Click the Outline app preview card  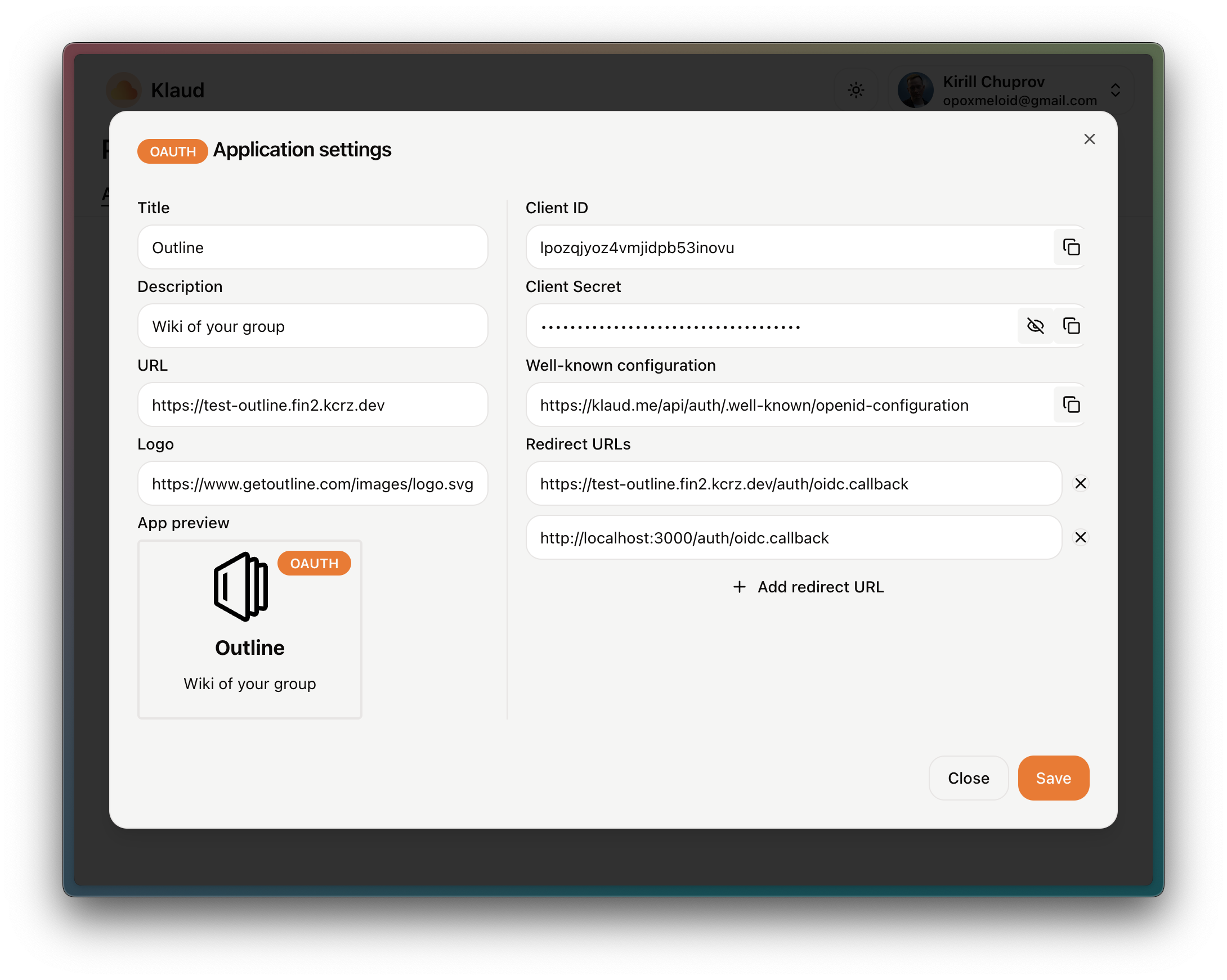tap(250, 630)
